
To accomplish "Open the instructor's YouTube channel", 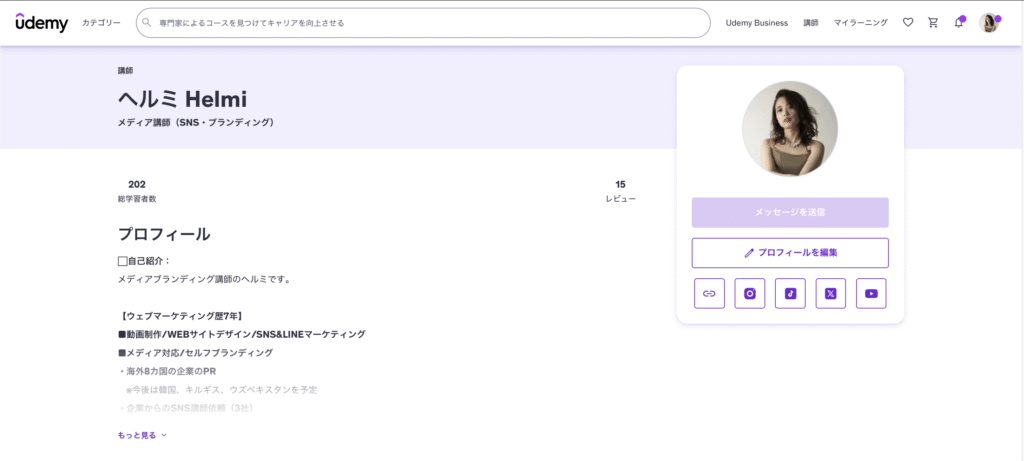I will coord(871,293).
